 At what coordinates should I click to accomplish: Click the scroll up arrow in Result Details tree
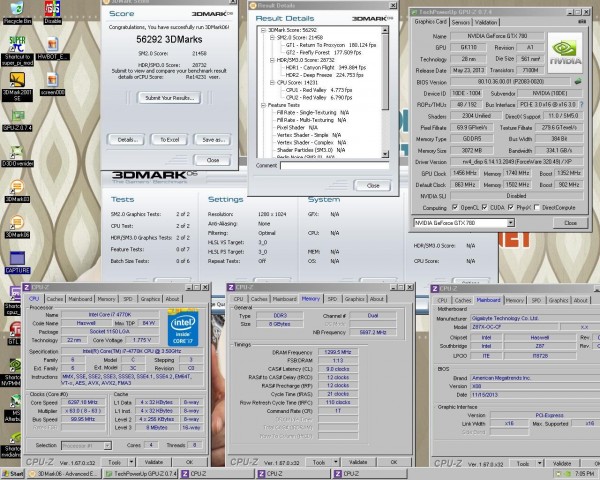(x=385, y=30)
